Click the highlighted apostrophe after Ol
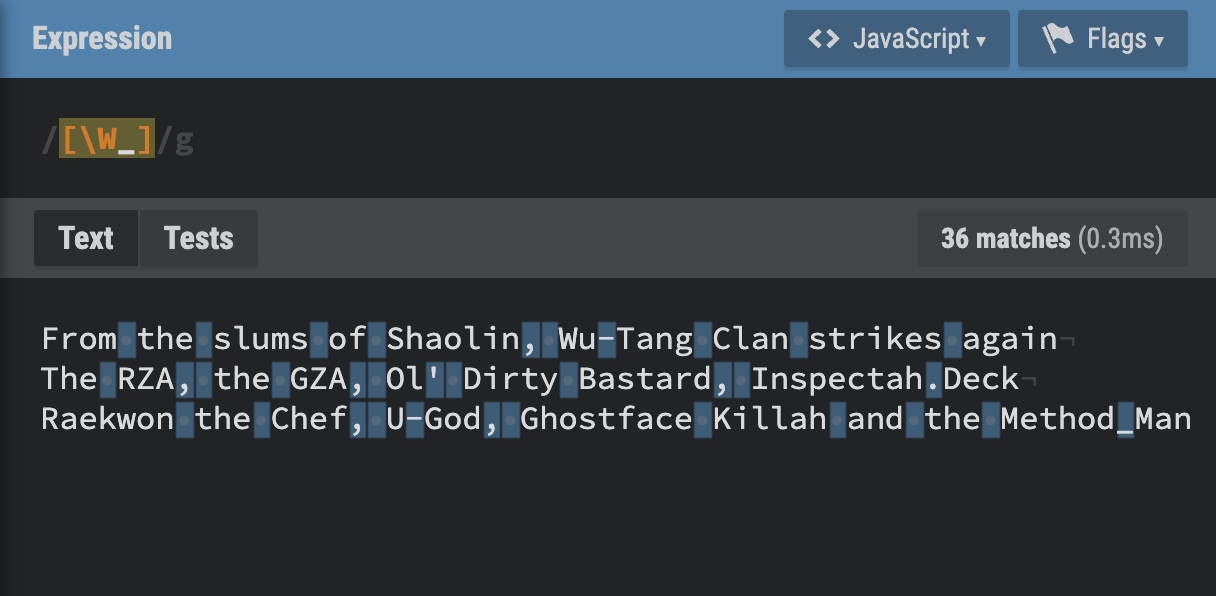The width and height of the screenshot is (1216, 596). [x=434, y=379]
